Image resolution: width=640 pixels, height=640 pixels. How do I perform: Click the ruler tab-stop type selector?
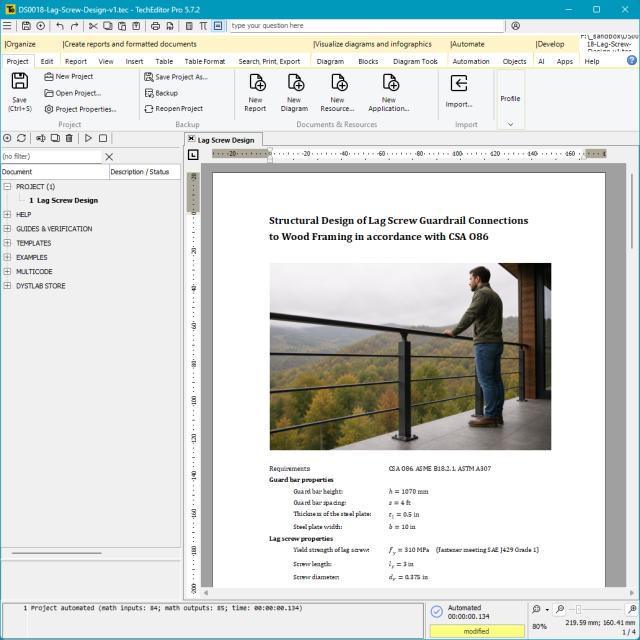(x=193, y=155)
